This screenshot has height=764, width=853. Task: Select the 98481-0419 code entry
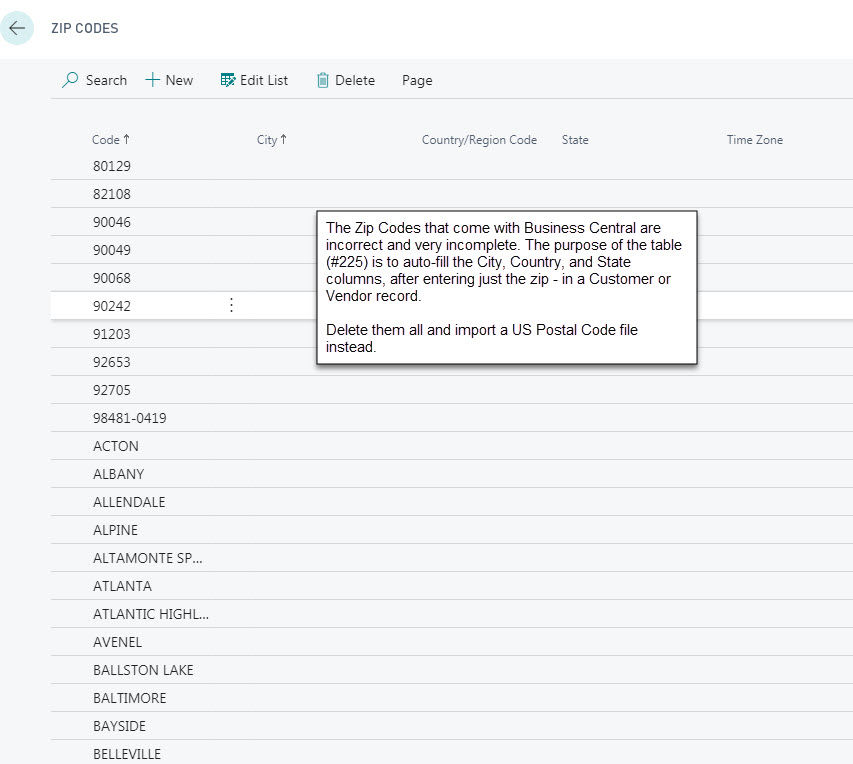130,418
